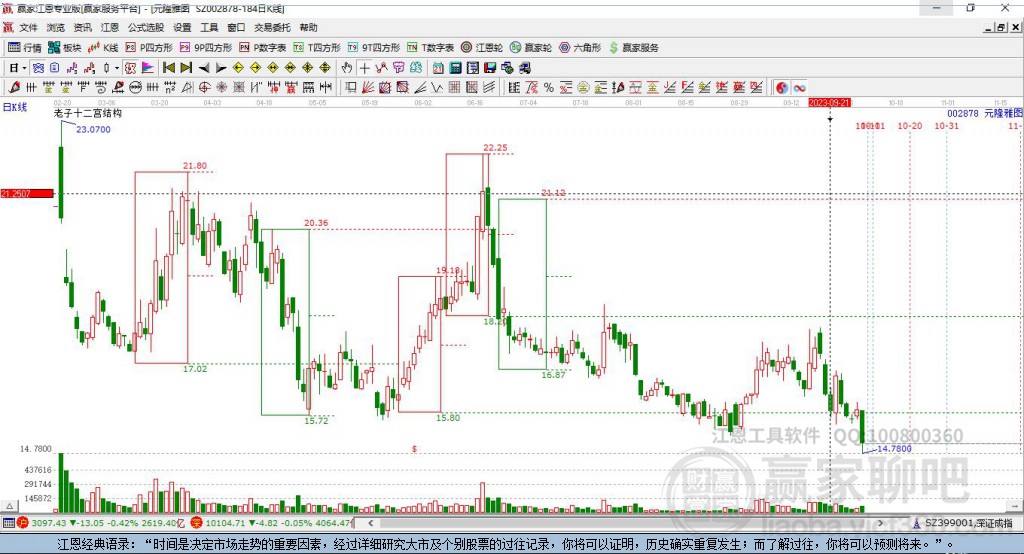Select the rectangle box drawing tool

pyautogui.click(x=350, y=88)
